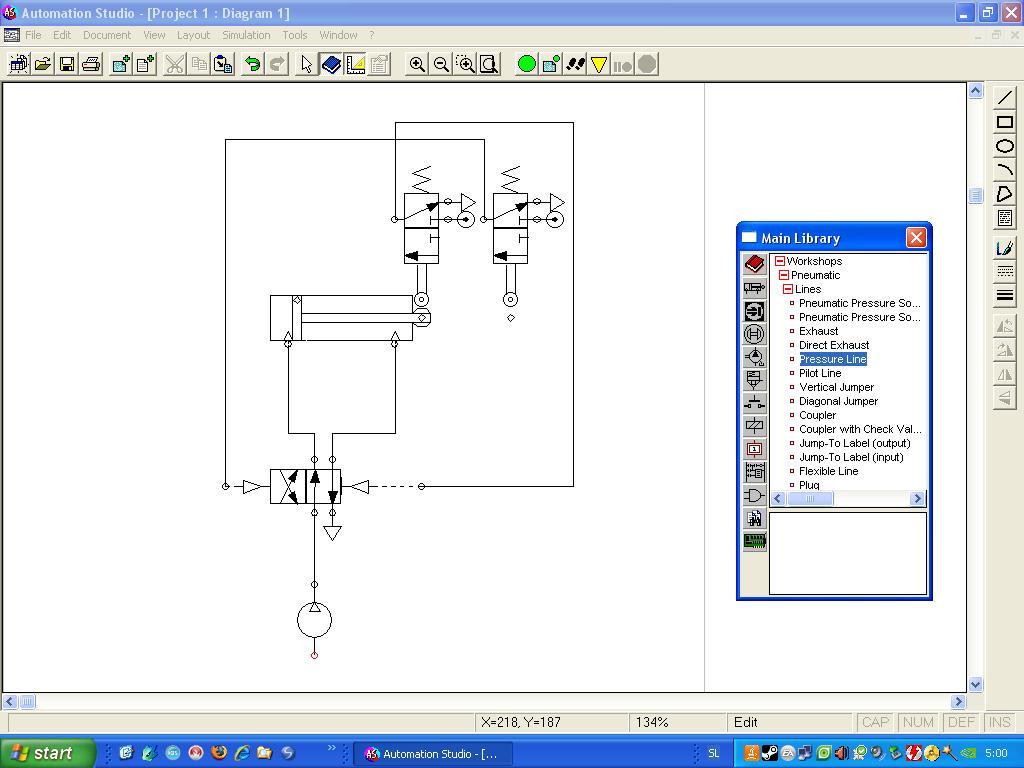Click the canvas vertical scrollbar down arrow
The height and width of the screenshot is (768, 1024).
(x=975, y=684)
